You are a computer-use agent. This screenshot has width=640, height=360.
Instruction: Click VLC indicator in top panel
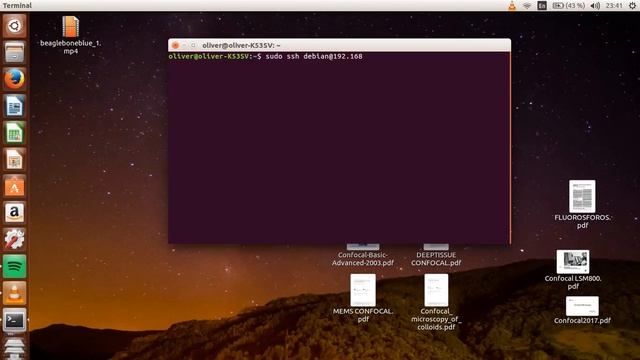tap(512, 5)
